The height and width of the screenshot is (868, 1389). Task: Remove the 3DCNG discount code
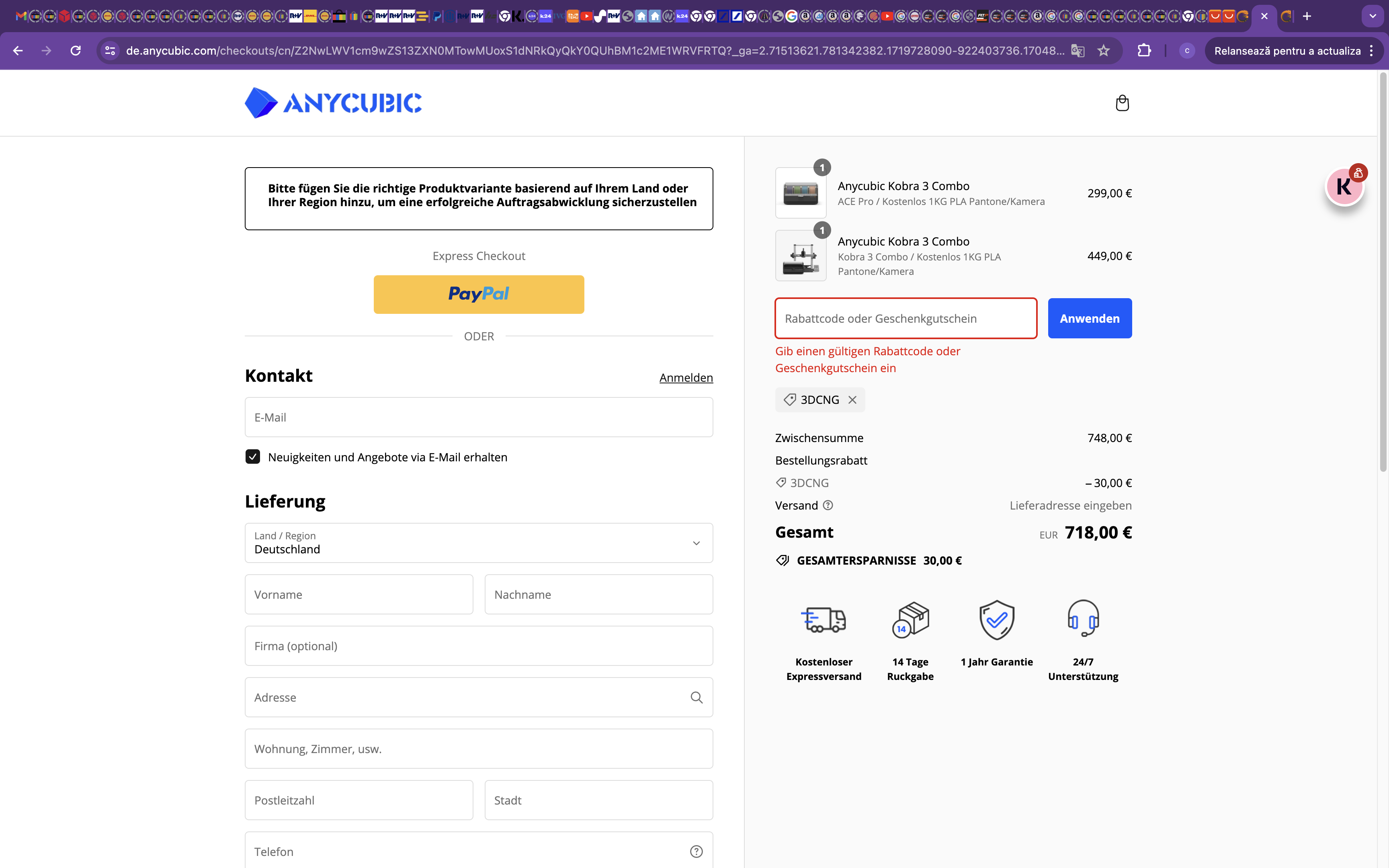click(852, 400)
